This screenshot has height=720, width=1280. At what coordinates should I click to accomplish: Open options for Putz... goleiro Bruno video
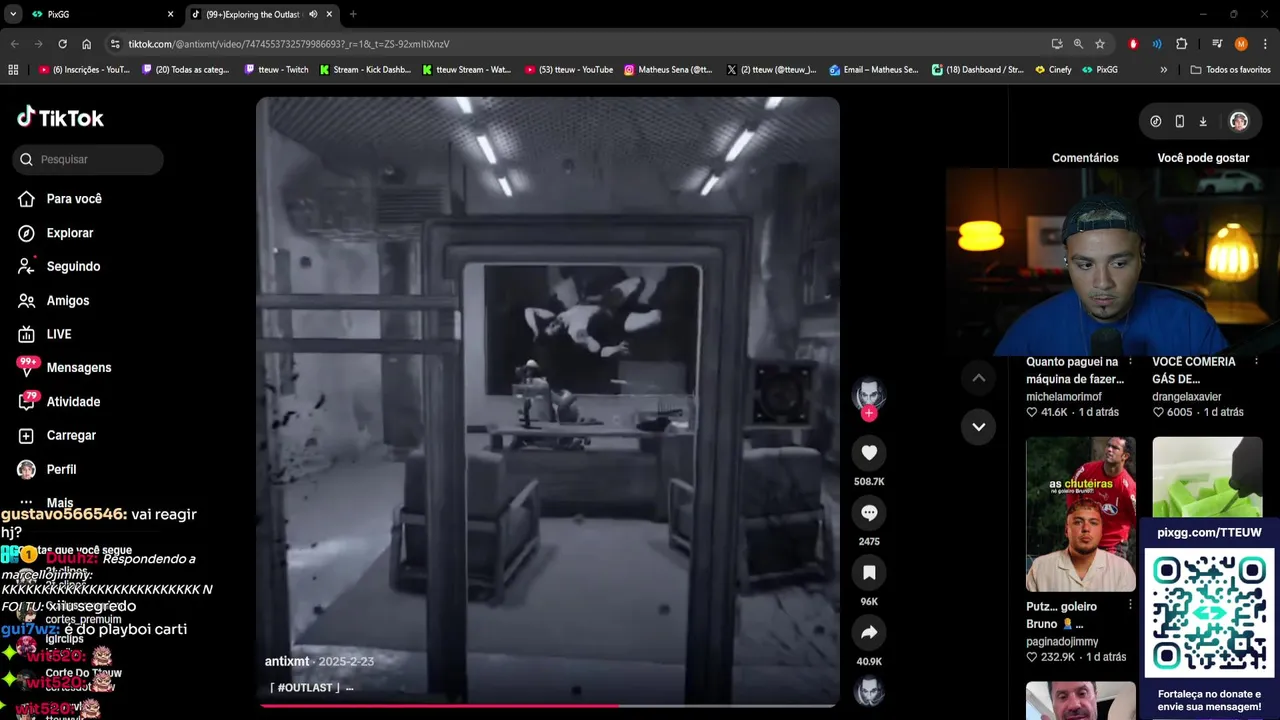click(x=1130, y=605)
